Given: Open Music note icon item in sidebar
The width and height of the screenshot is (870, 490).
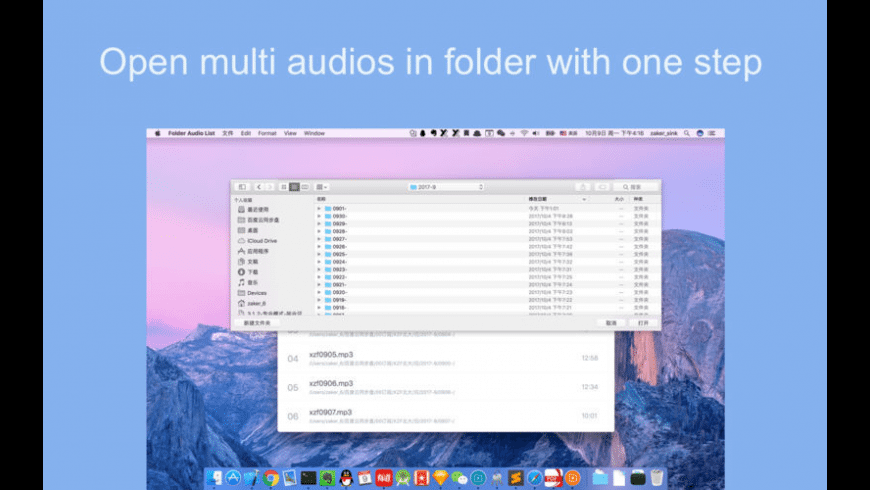Looking at the screenshot, I should click(248, 282).
